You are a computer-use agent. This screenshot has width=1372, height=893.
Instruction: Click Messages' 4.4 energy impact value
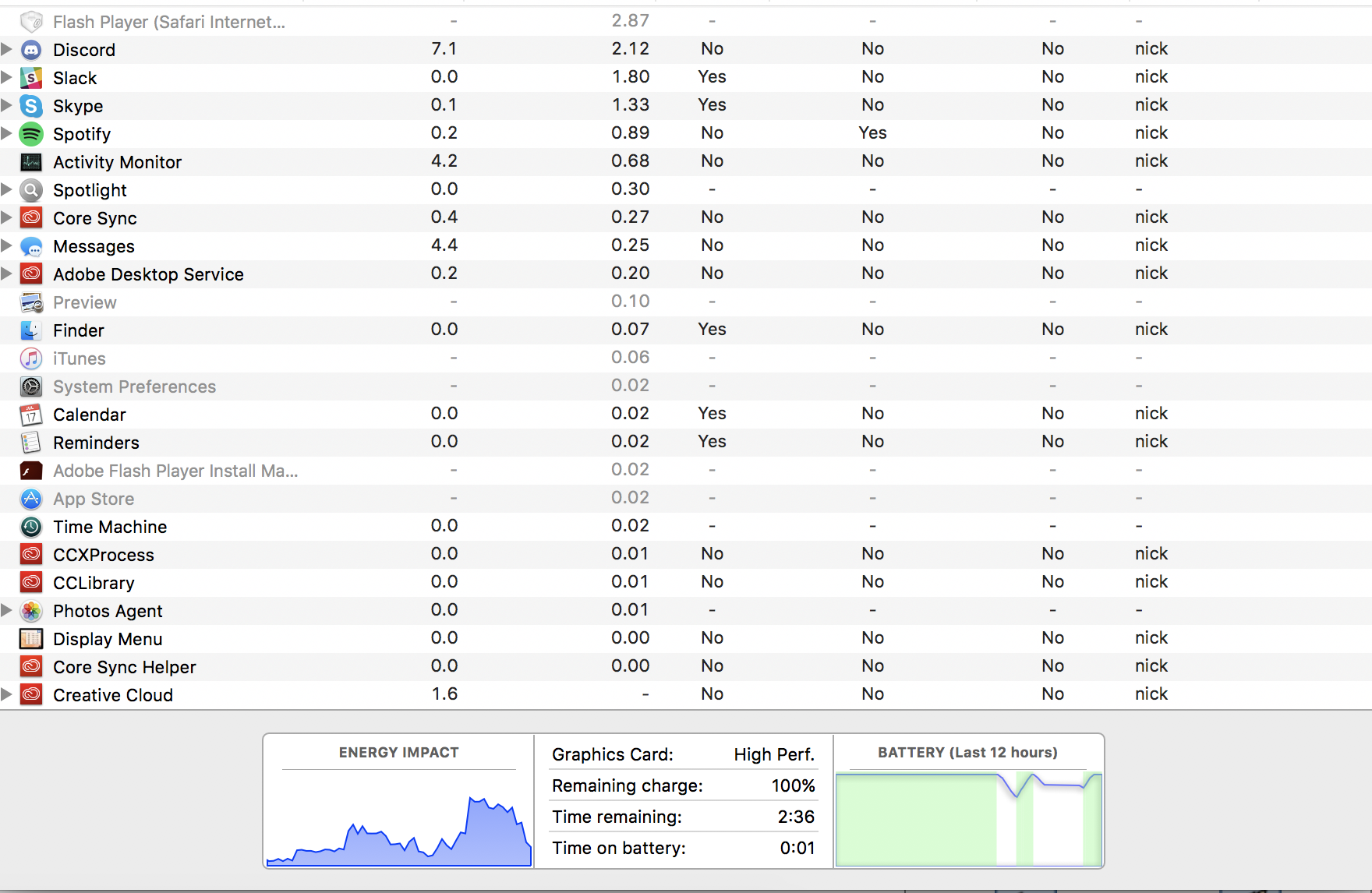pos(444,245)
